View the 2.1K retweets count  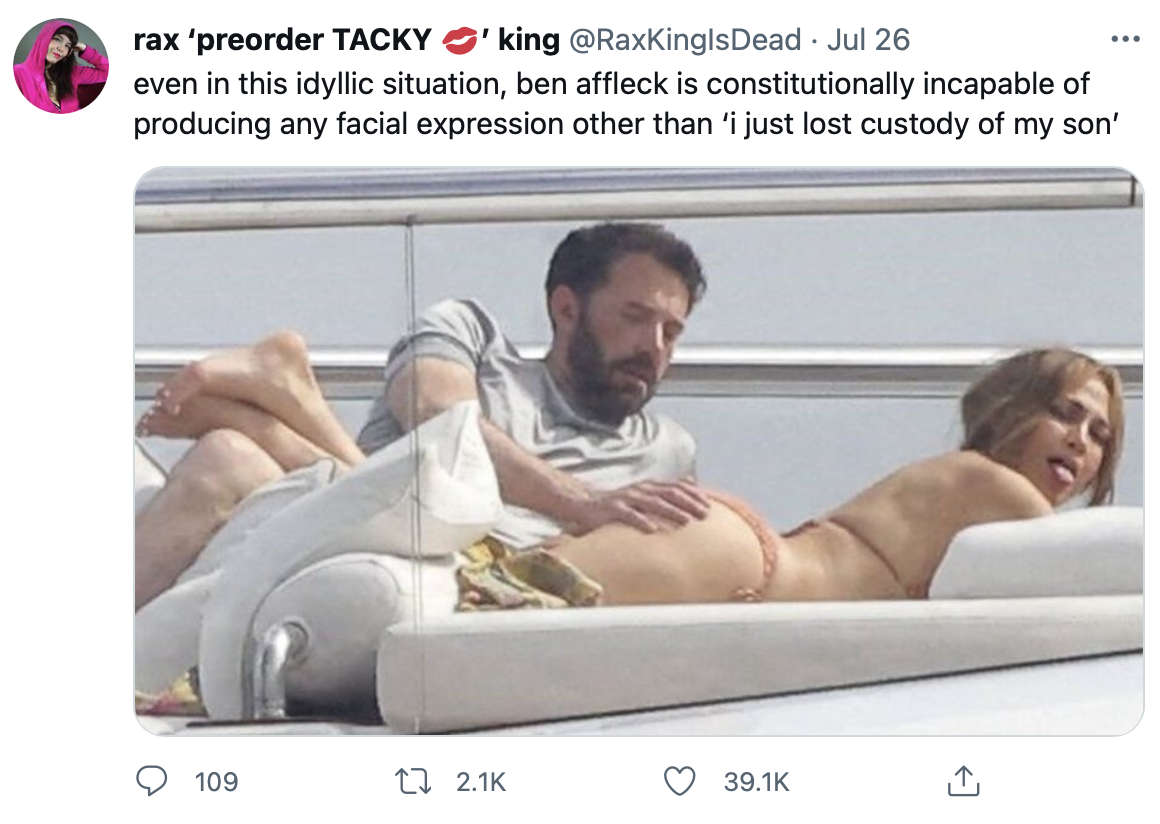click(481, 782)
